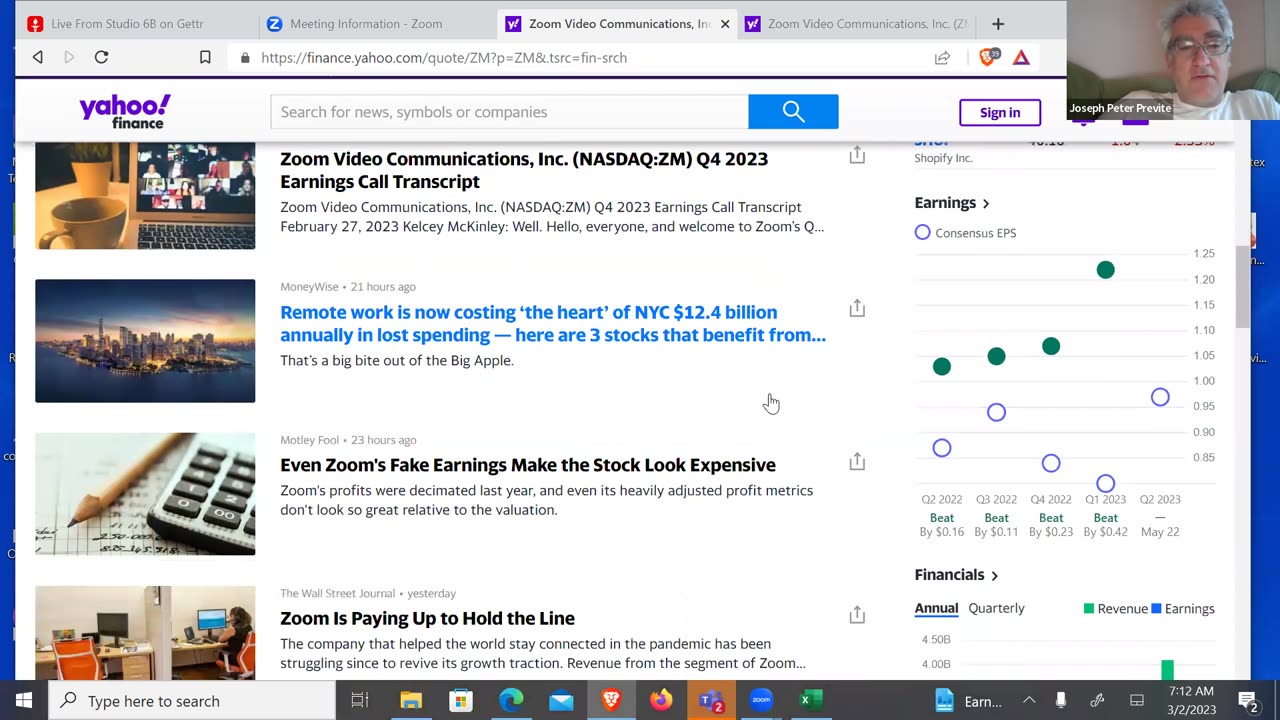Open Zoom Is Paying Up headline
This screenshot has height=720, width=1280.
pos(427,618)
